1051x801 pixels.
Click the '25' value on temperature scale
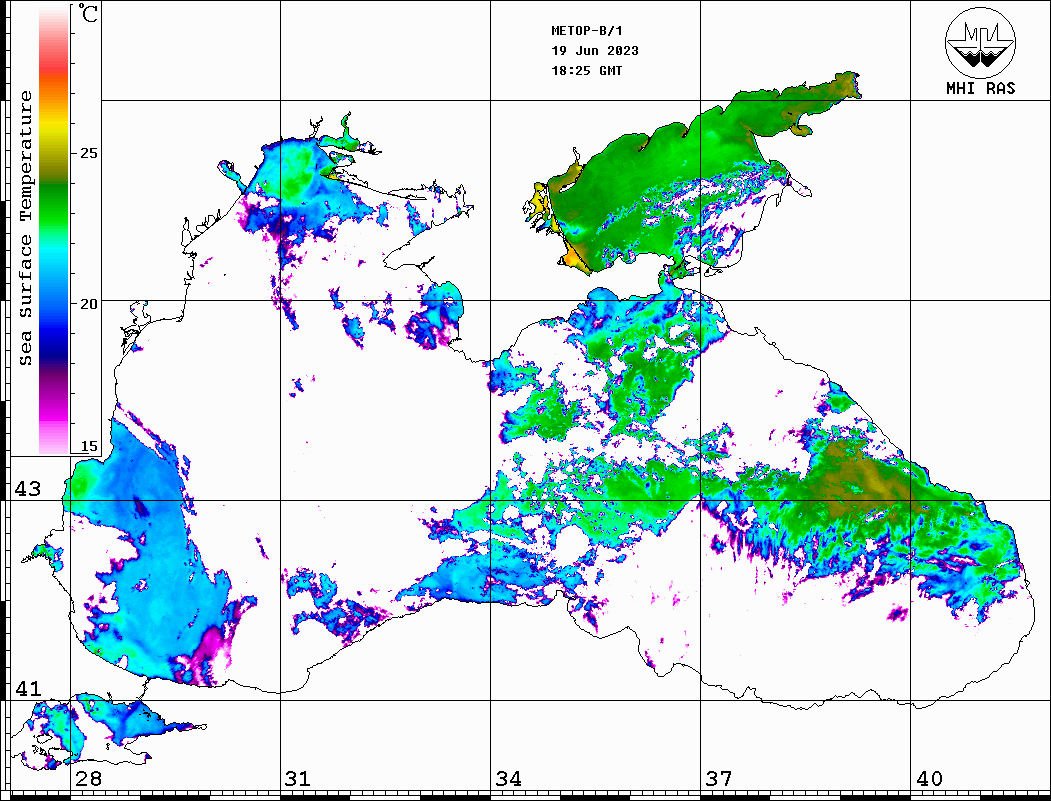pyautogui.click(x=88, y=153)
